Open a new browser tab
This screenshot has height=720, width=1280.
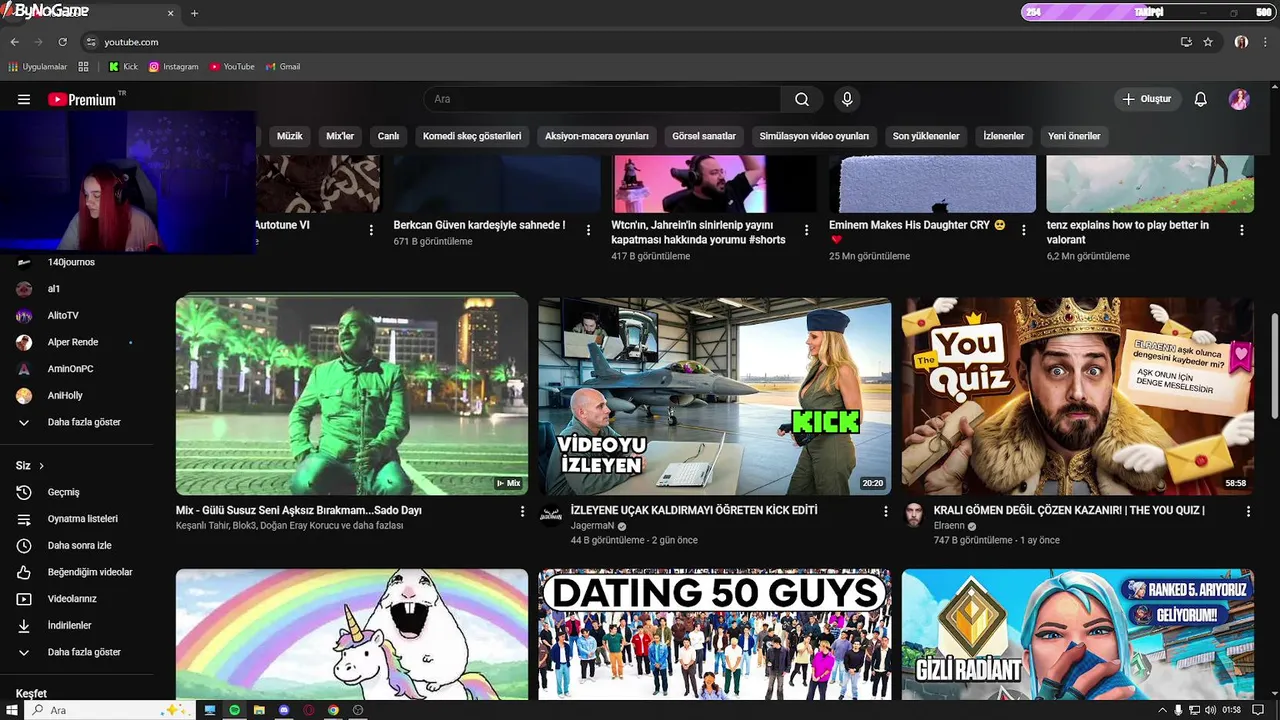click(x=194, y=13)
